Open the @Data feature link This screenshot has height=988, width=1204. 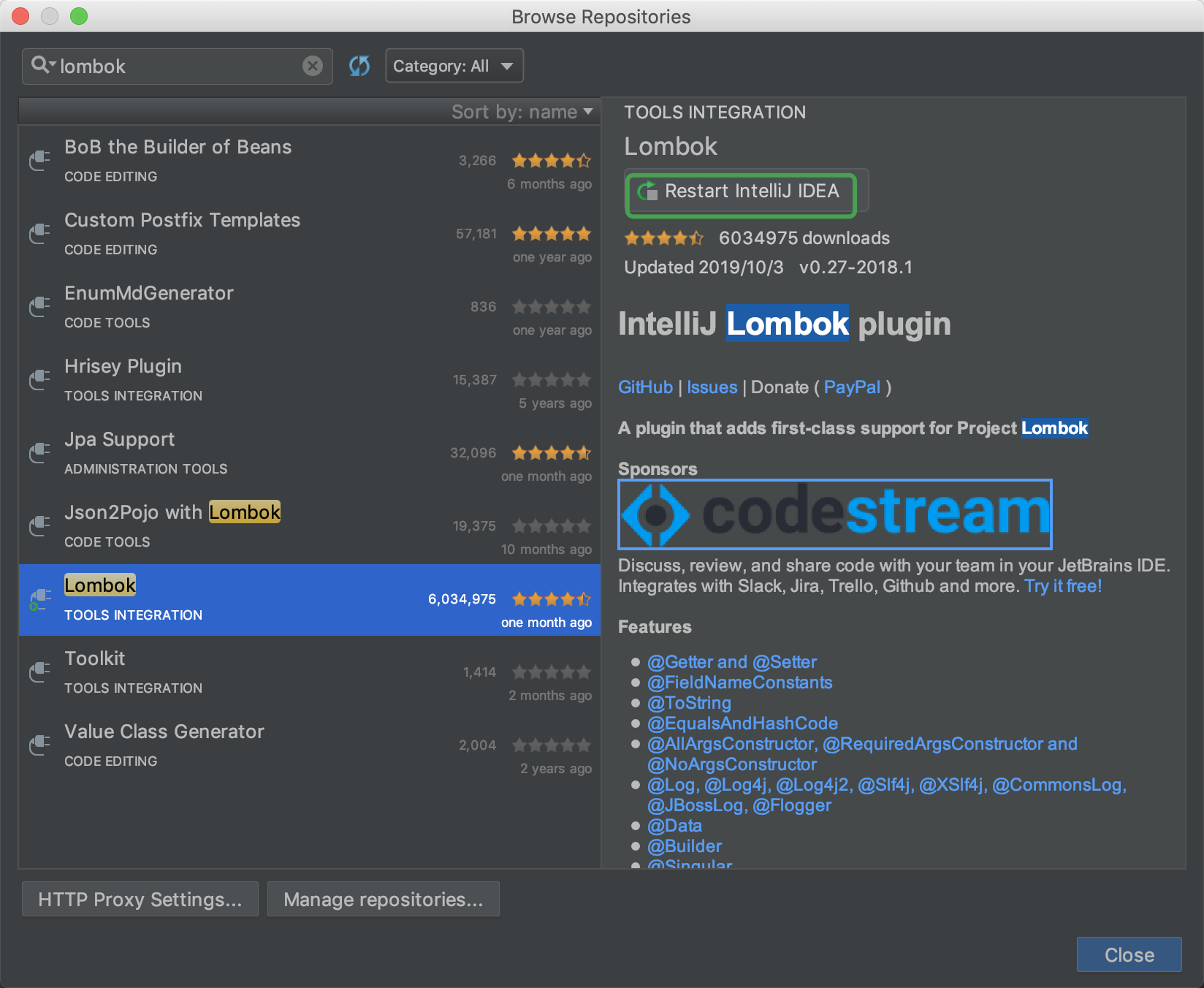(x=674, y=826)
